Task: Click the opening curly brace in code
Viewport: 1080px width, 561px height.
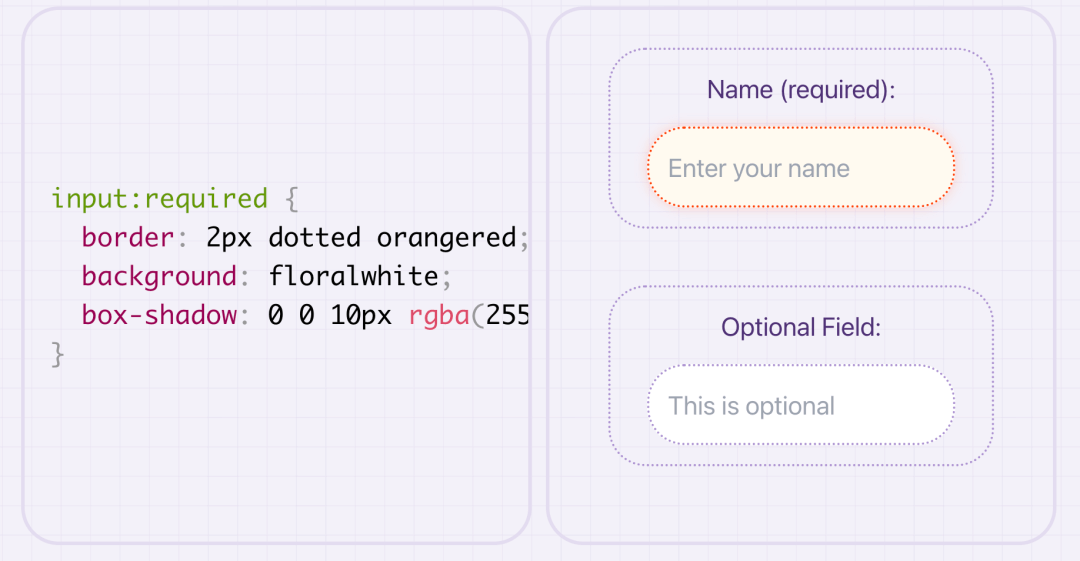Action: coord(292,198)
